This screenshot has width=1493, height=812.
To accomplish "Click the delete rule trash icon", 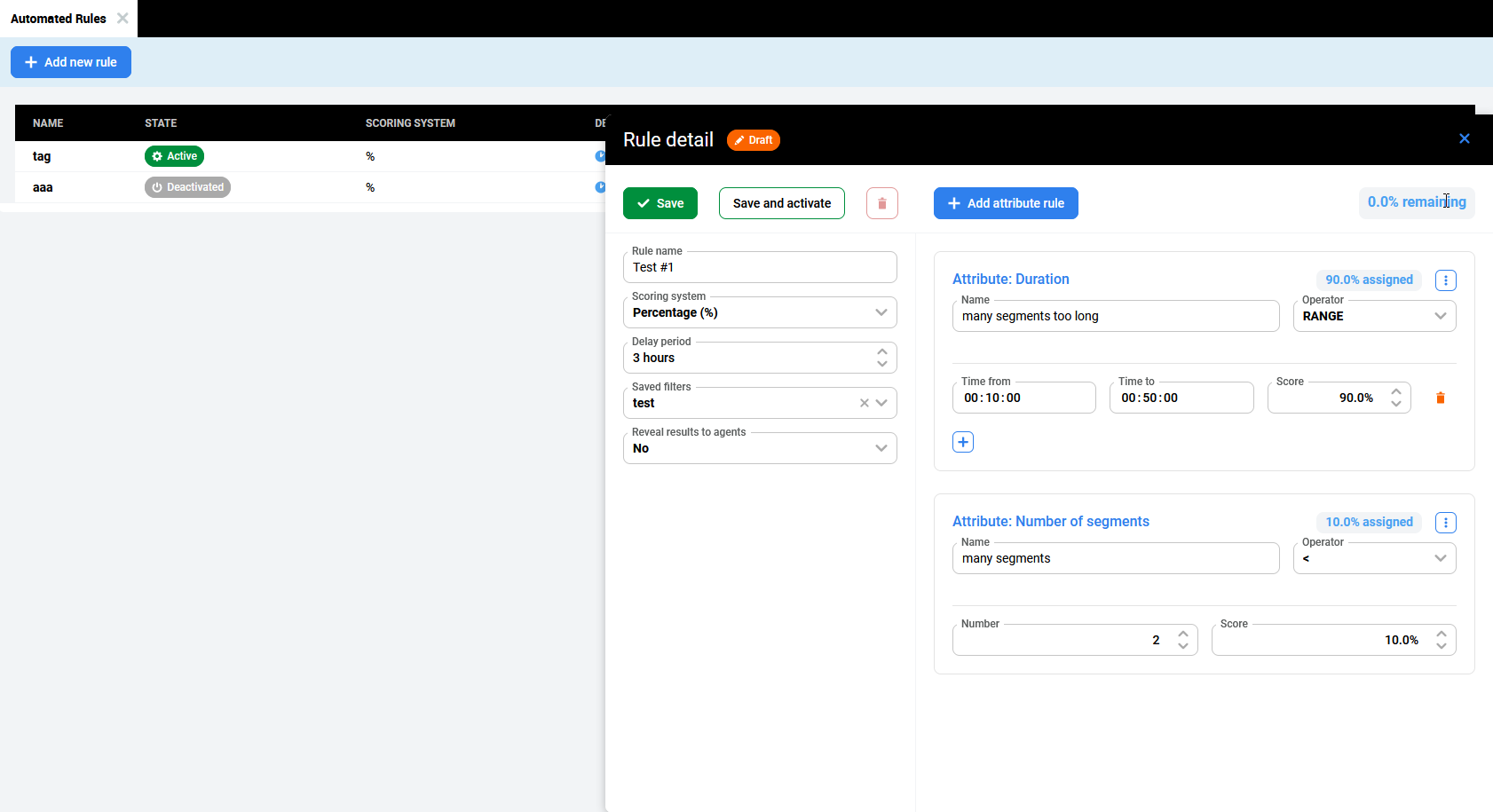I will 881,203.
